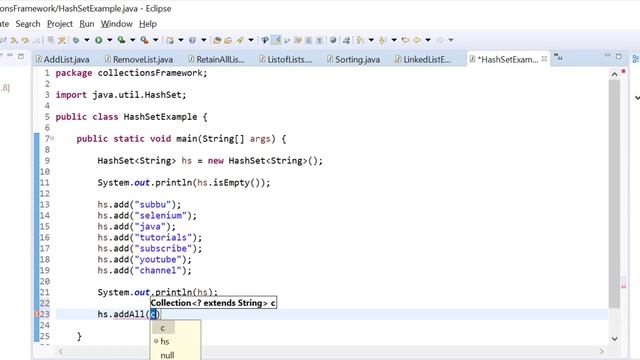Switch to the Sorting.java tab

tap(353, 60)
